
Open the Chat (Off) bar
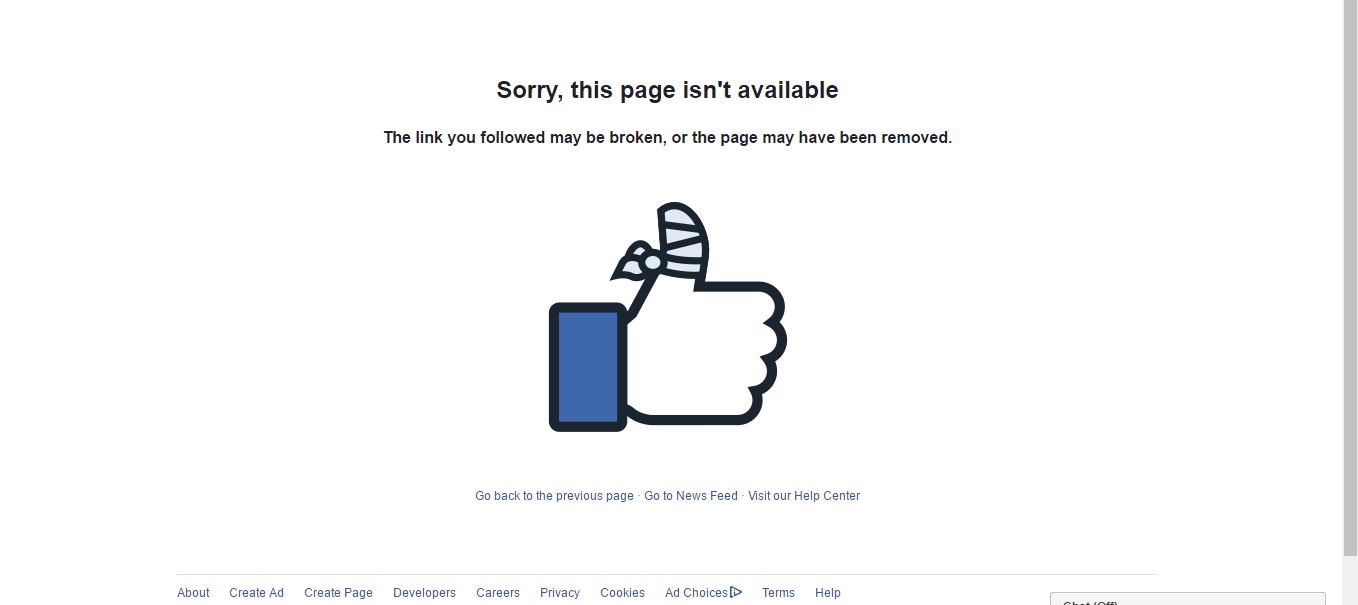coord(1188,599)
